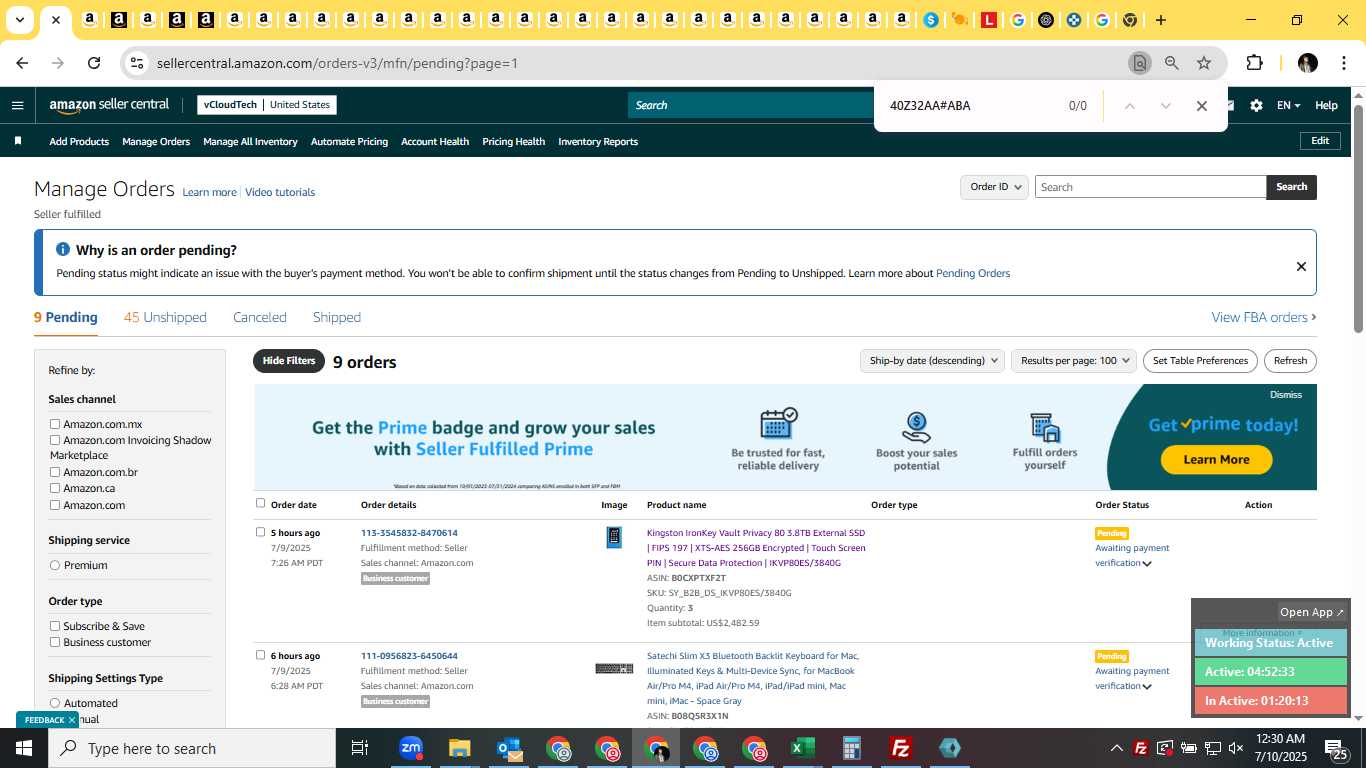Click the Amazon Seller Central logo

[x=109, y=105]
